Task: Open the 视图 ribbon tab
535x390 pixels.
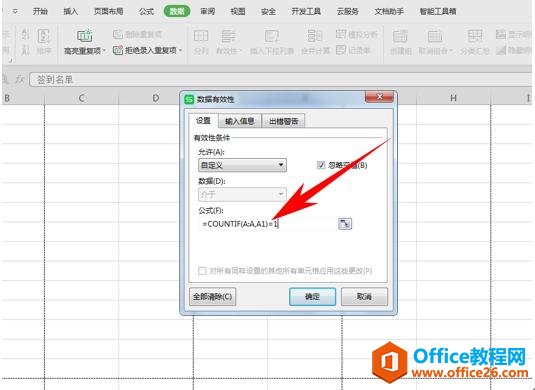Action: (x=238, y=12)
